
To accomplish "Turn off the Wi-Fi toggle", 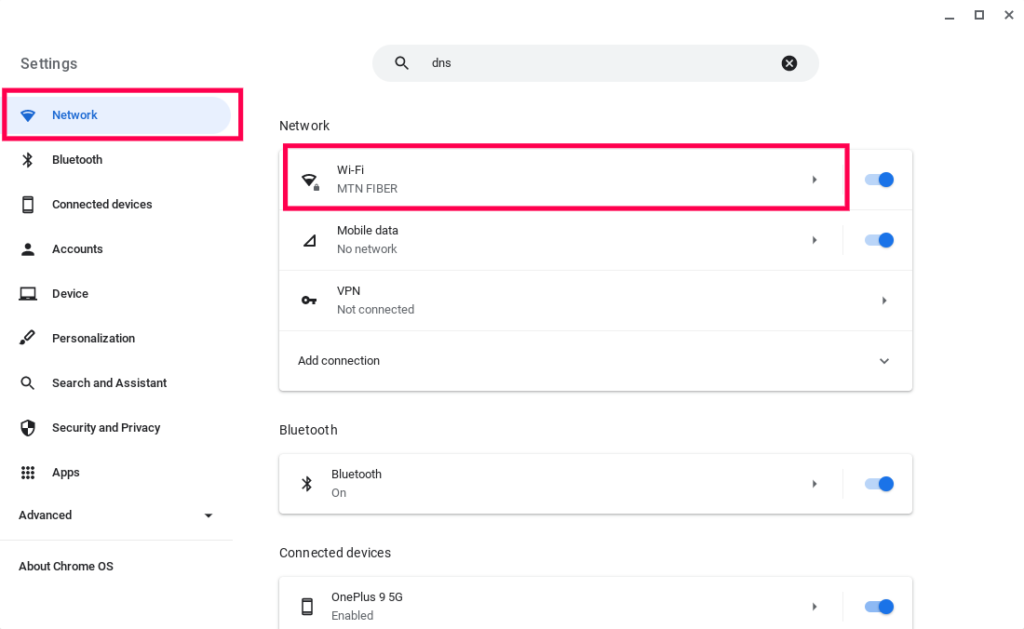I will point(879,180).
